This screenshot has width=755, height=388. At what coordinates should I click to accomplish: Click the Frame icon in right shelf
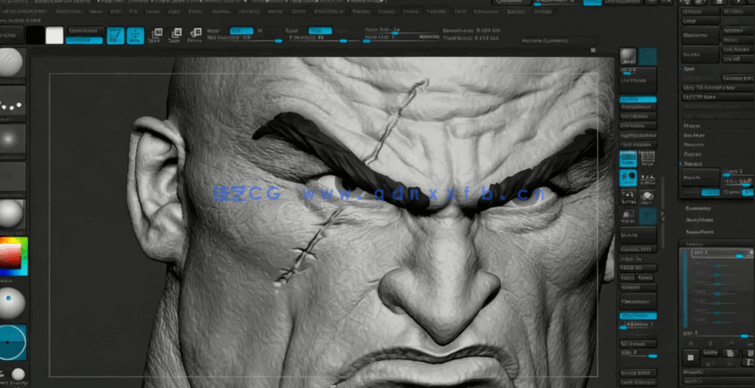[x=628, y=197]
